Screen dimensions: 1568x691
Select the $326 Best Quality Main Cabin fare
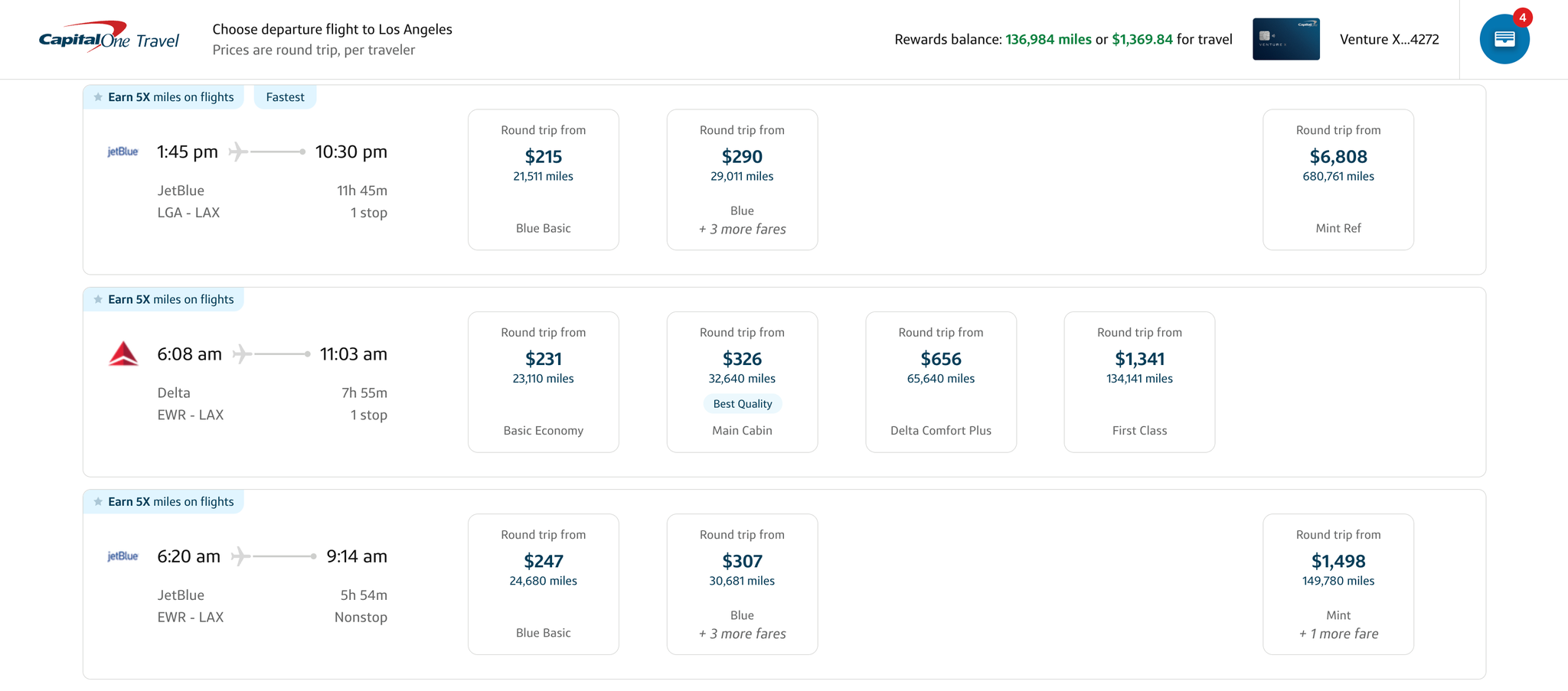click(x=741, y=381)
